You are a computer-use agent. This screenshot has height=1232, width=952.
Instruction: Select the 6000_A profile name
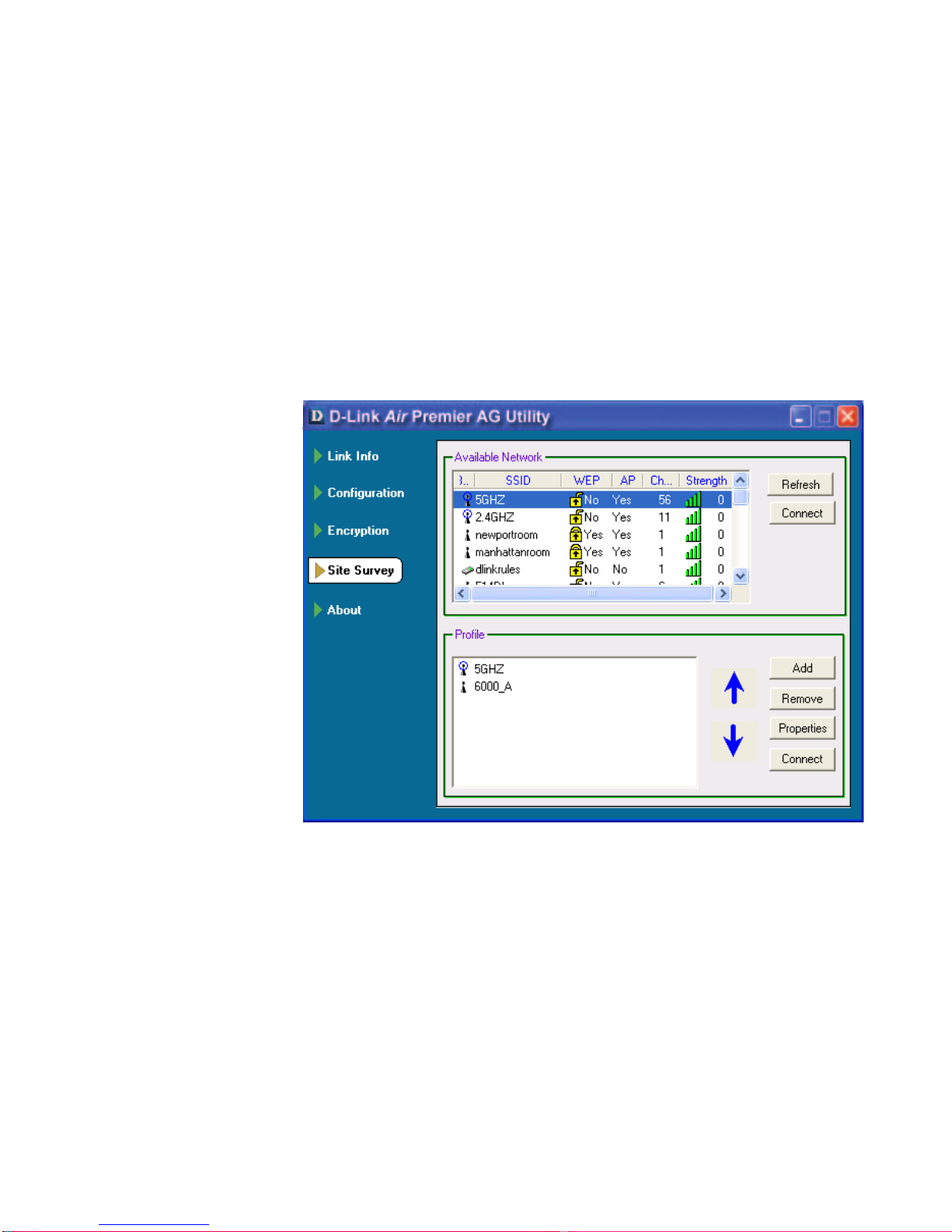(x=493, y=687)
